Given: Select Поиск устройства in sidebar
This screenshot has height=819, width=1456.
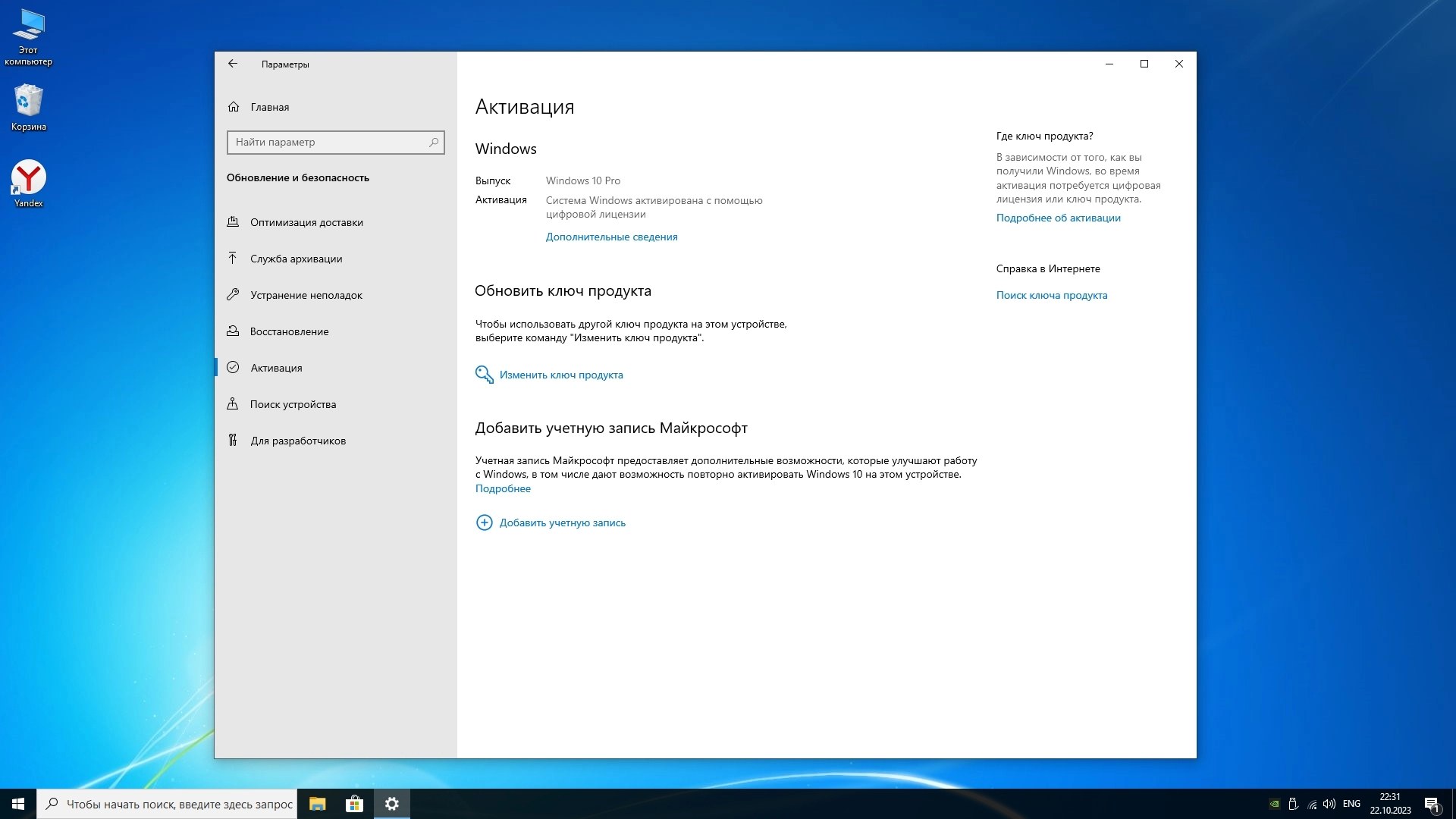Looking at the screenshot, I should pyautogui.click(x=293, y=404).
